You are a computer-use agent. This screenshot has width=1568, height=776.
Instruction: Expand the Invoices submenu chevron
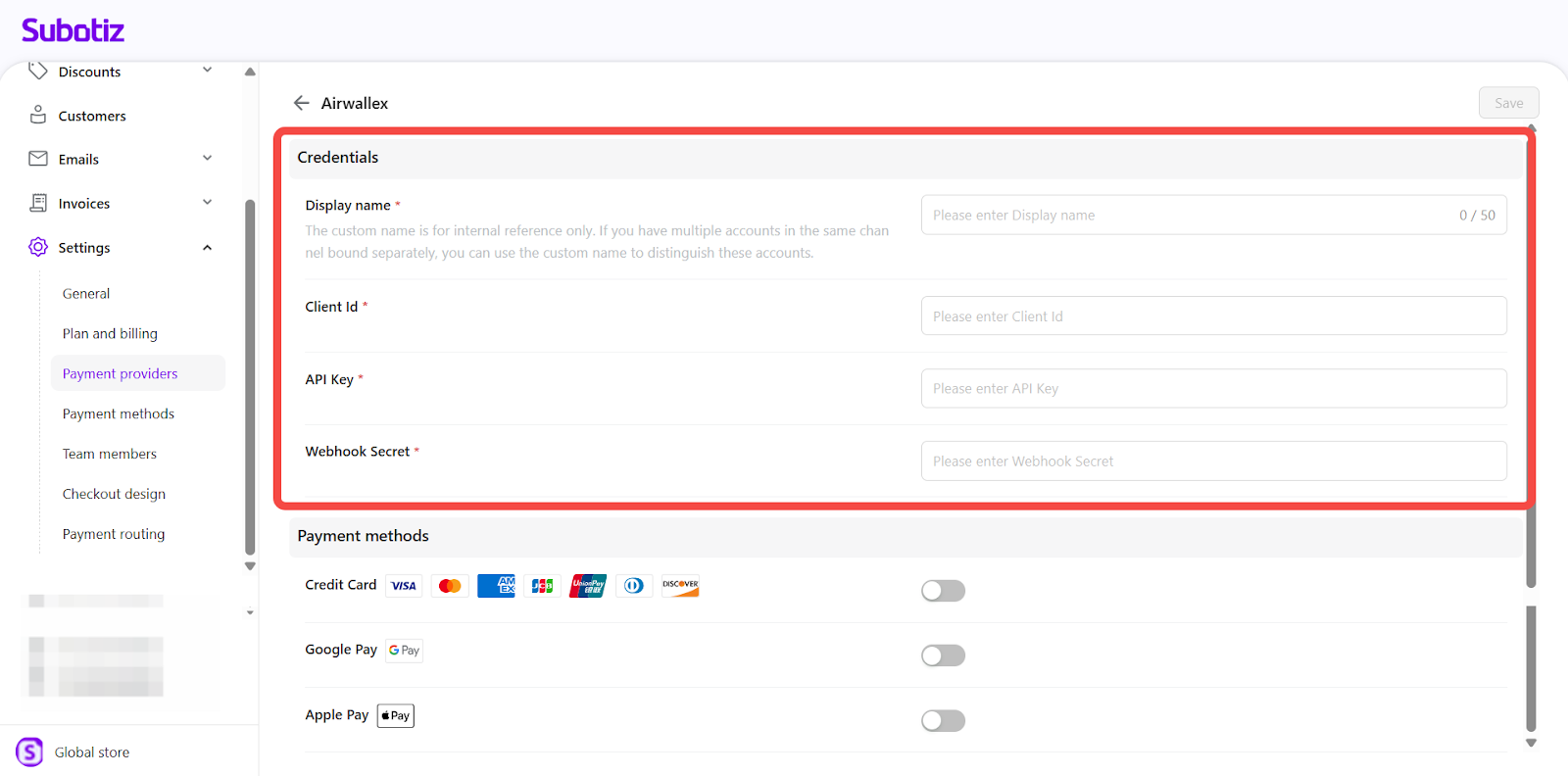click(x=207, y=203)
